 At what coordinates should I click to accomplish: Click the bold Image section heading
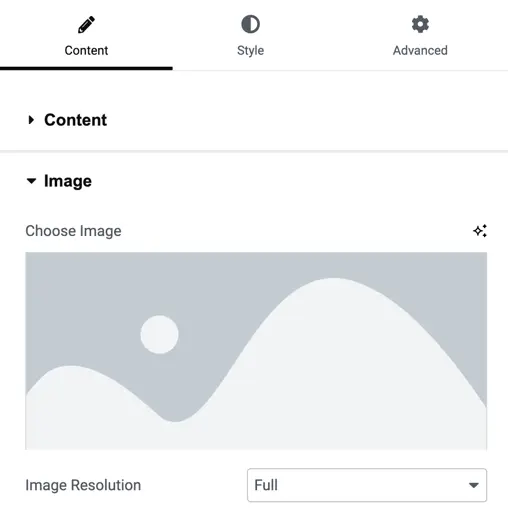[x=68, y=181]
